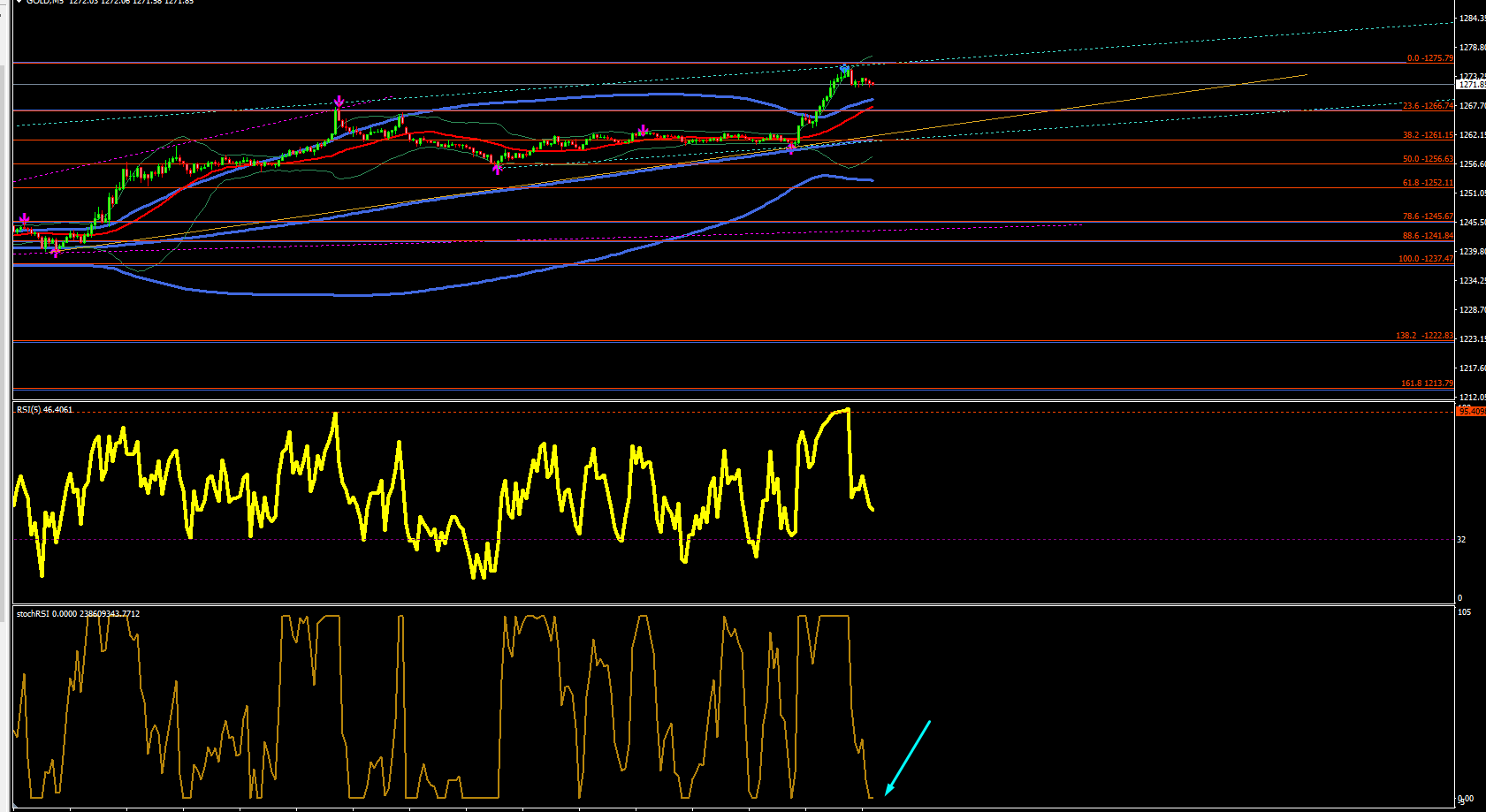The height and width of the screenshot is (812, 1486).
Task: Click the price axis value 1234
Action: point(1472,281)
